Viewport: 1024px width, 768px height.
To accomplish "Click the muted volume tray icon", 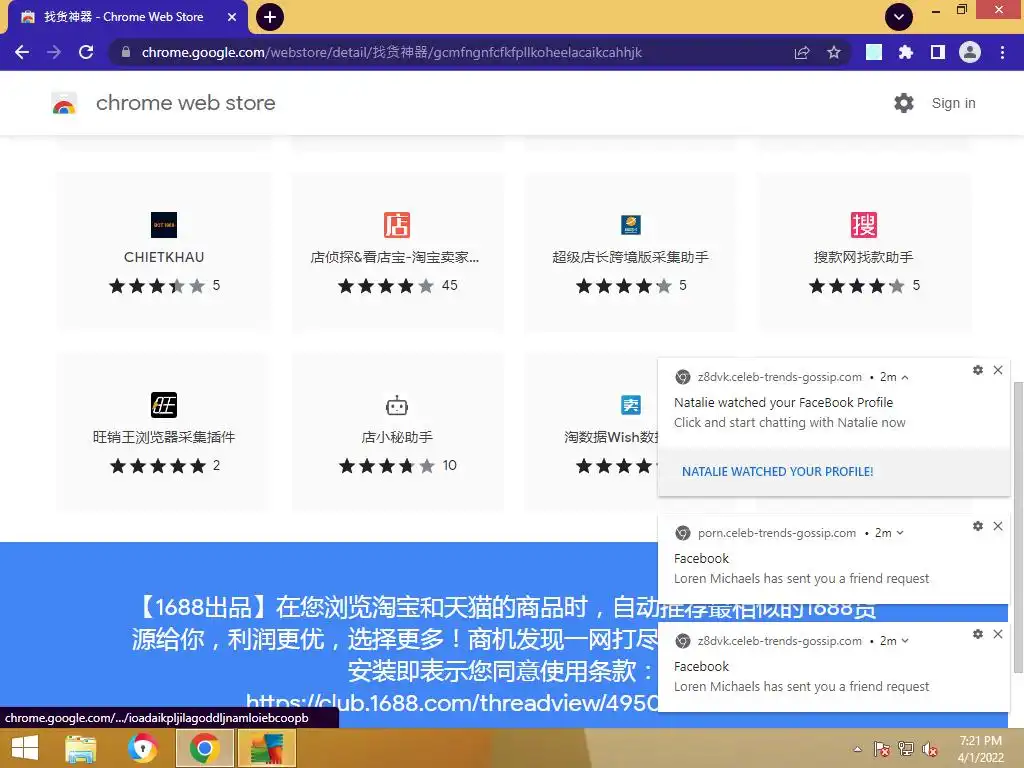I will click(930, 749).
